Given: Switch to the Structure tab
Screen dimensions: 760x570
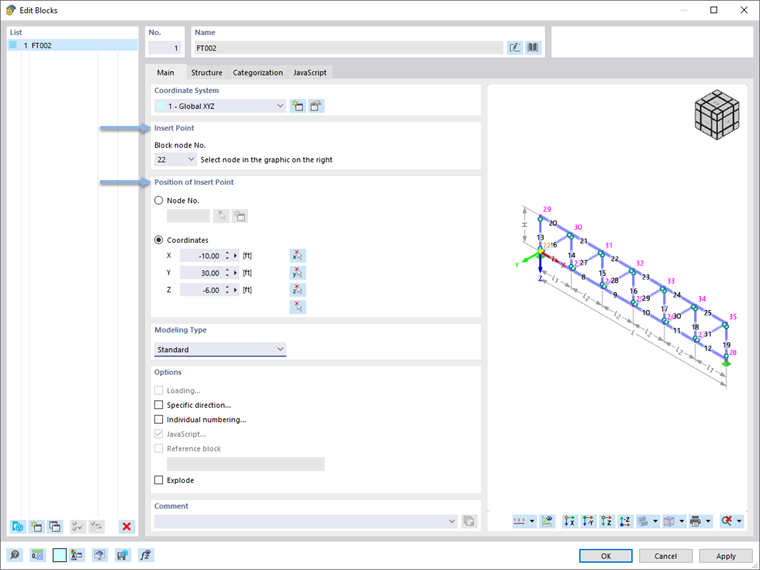Looking at the screenshot, I should click(206, 72).
